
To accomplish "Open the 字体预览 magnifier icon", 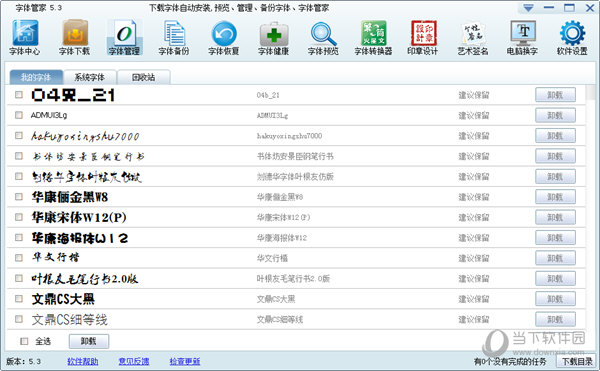I will (323, 37).
